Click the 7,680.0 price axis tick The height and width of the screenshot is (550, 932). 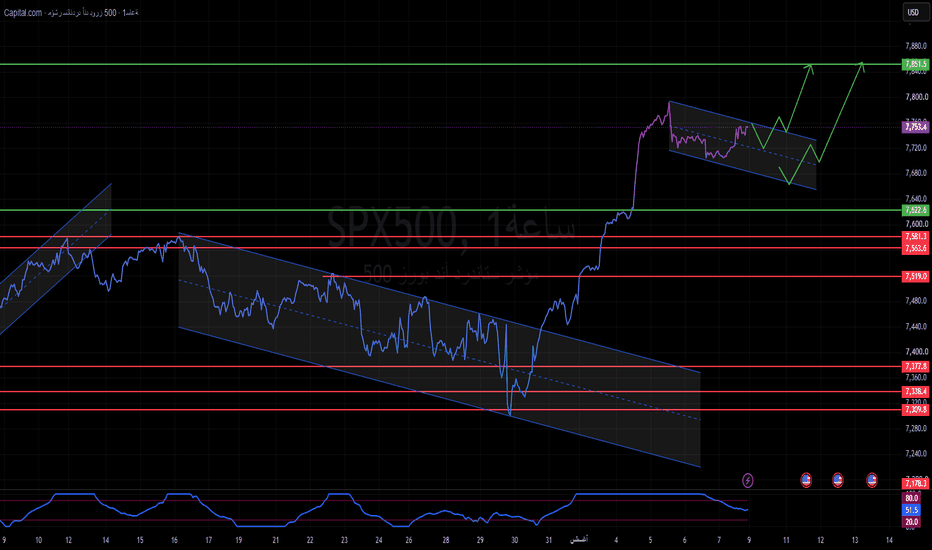[x=916, y=173]
